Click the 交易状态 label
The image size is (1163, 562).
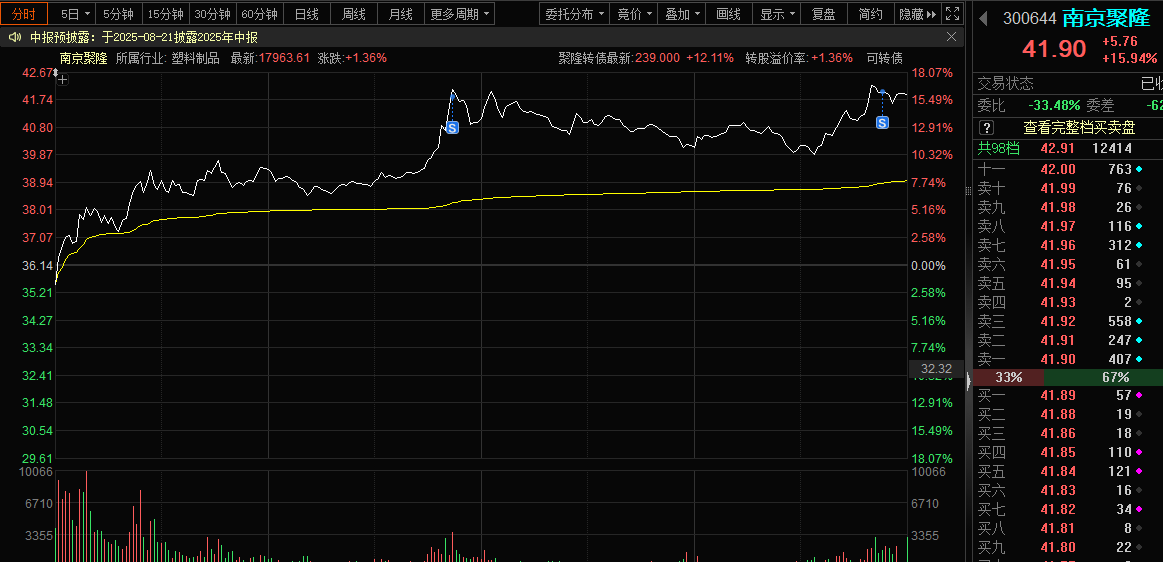coord(1006,84)
